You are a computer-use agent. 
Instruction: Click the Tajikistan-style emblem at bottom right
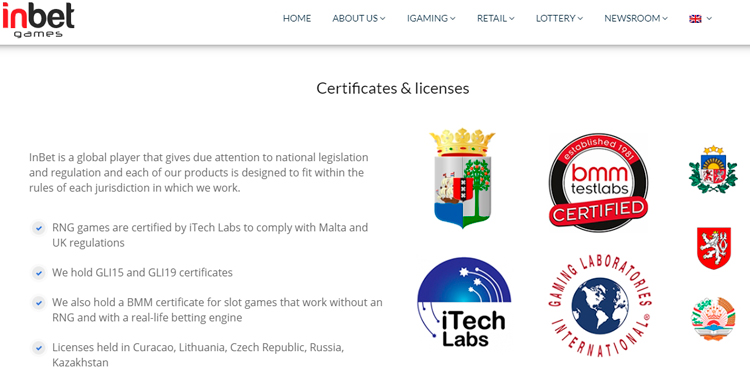[713, 319]
